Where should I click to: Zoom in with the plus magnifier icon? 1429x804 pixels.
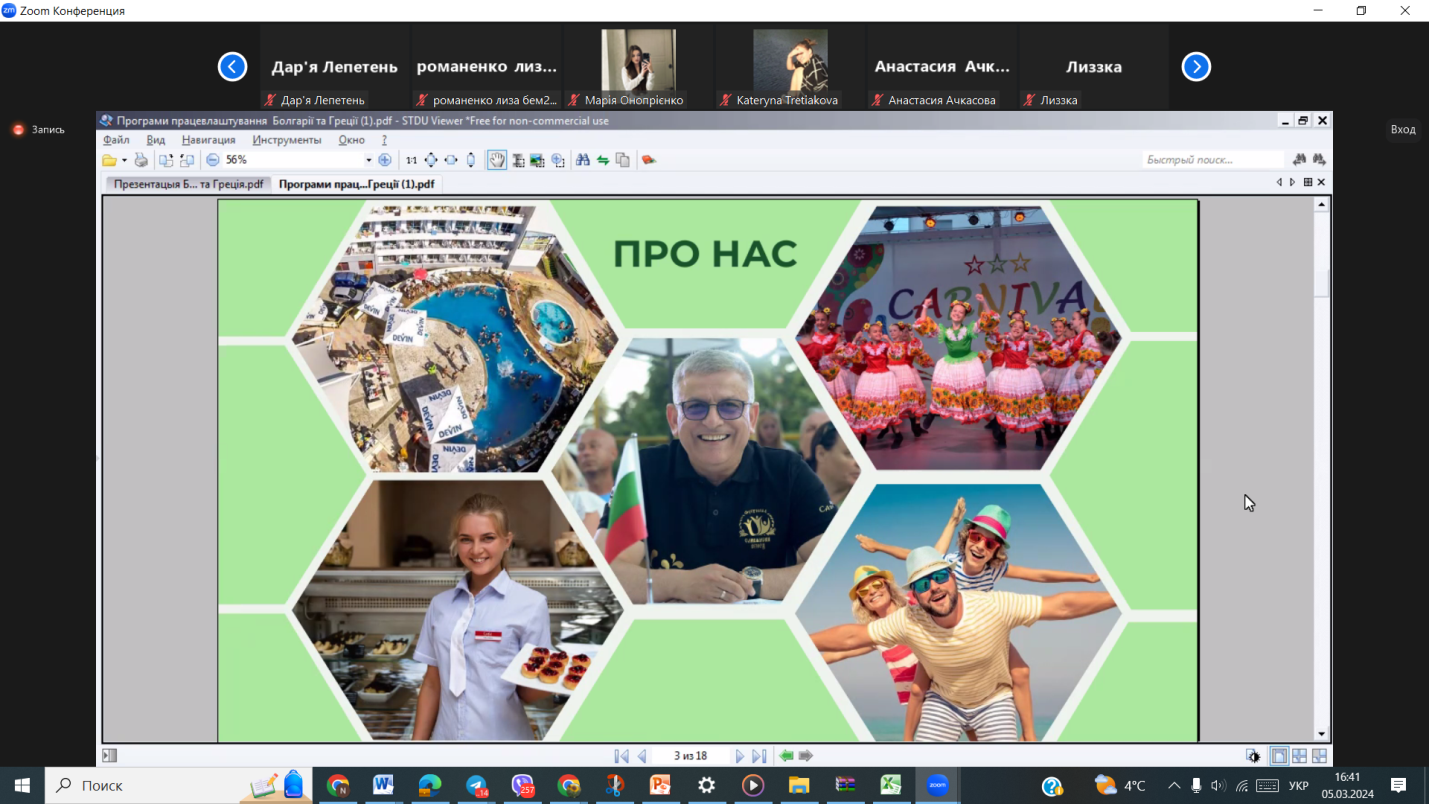point(385,160)
